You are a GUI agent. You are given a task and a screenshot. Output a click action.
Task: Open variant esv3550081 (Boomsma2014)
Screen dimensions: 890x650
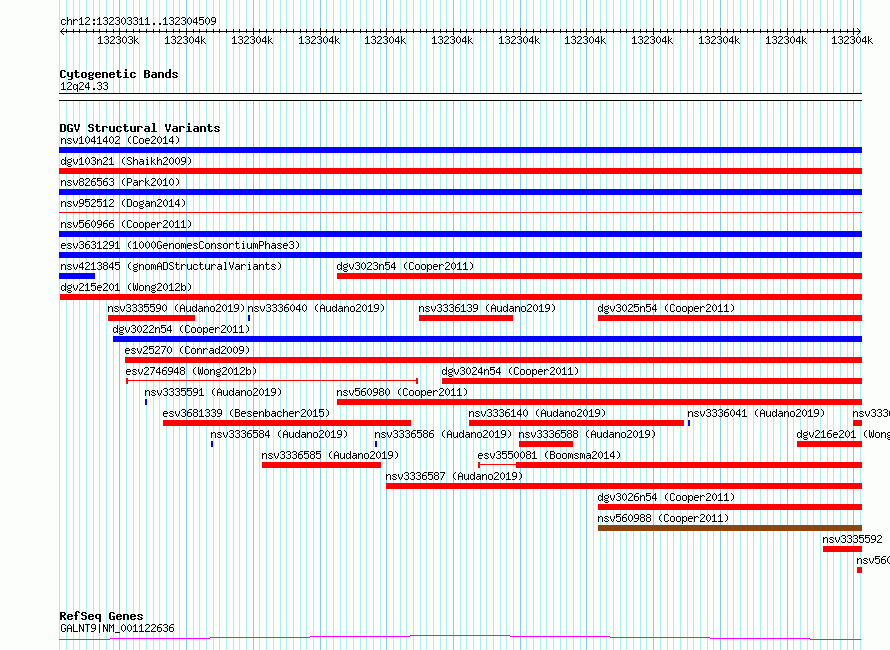click(x=549, y=455)
